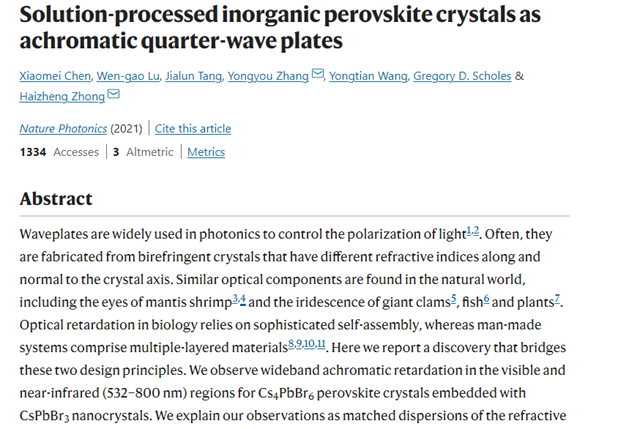
Task: View author Yongtian Wang's details
Action: pos(369,75)
